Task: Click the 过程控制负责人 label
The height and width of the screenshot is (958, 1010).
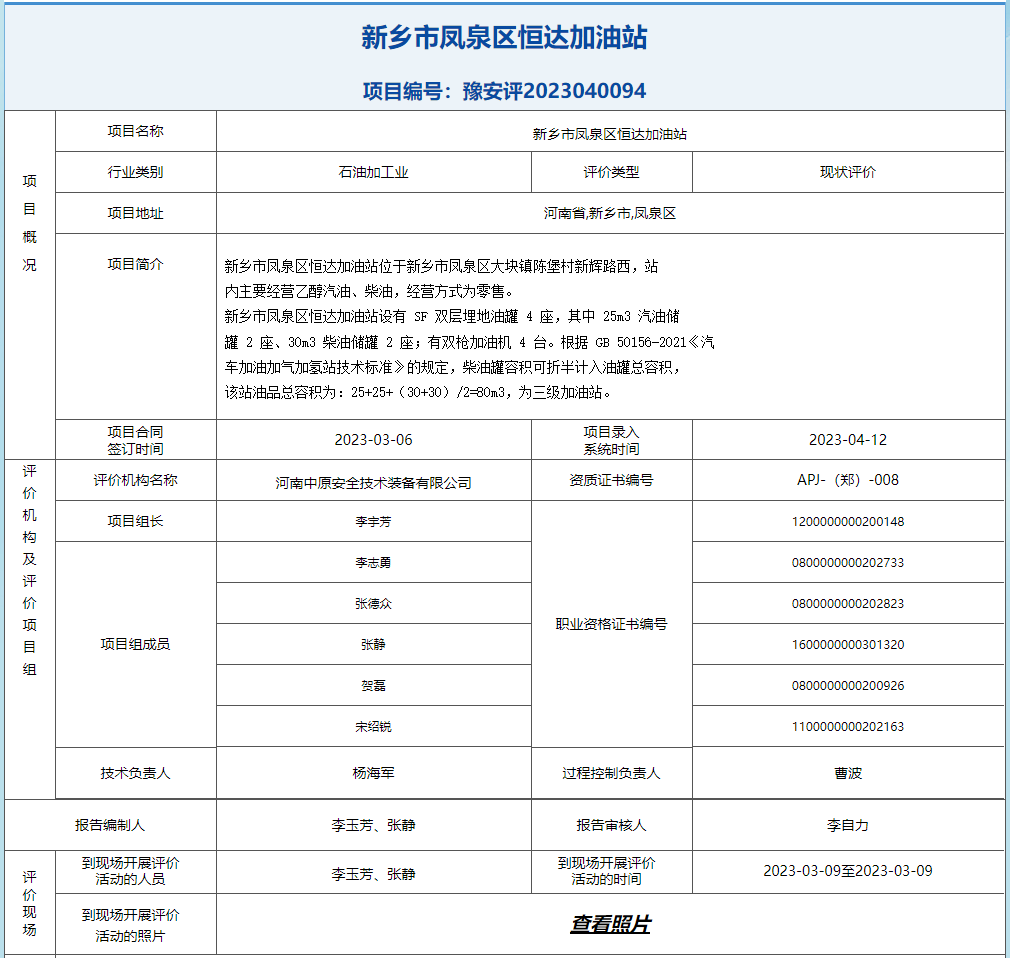Action: pos(611,773)
